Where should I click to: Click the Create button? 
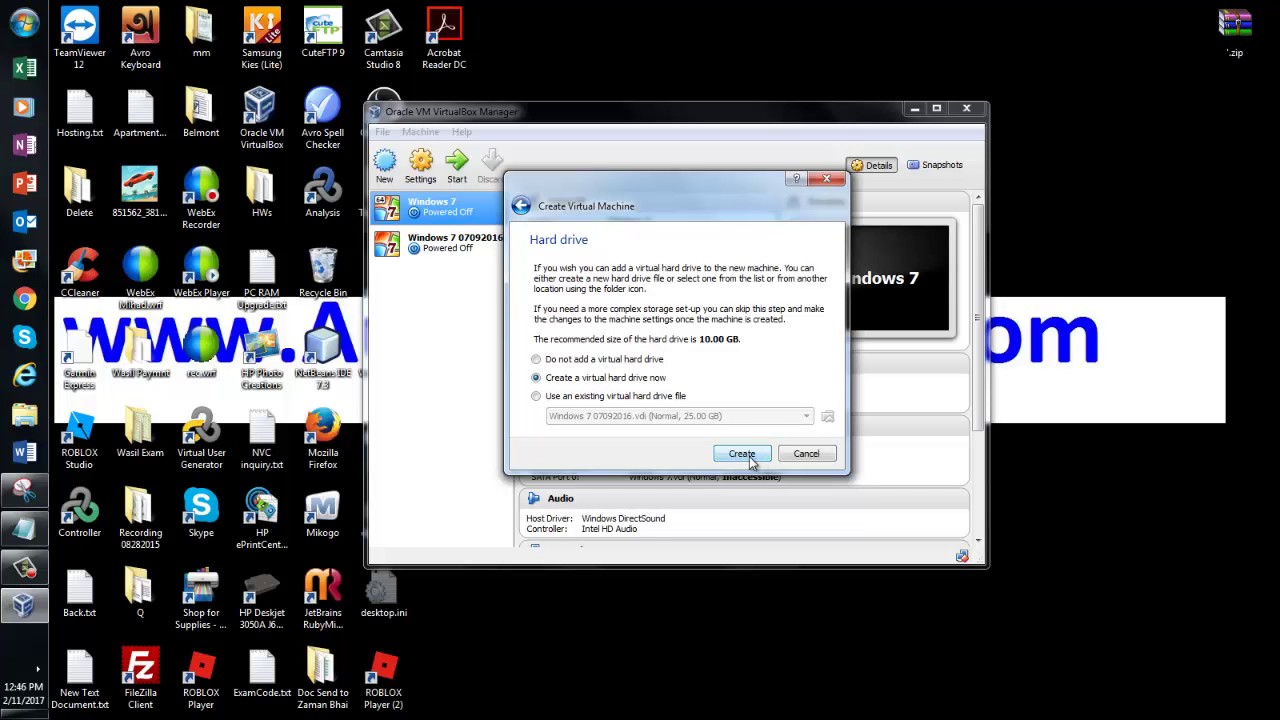(x=742, y=454)
